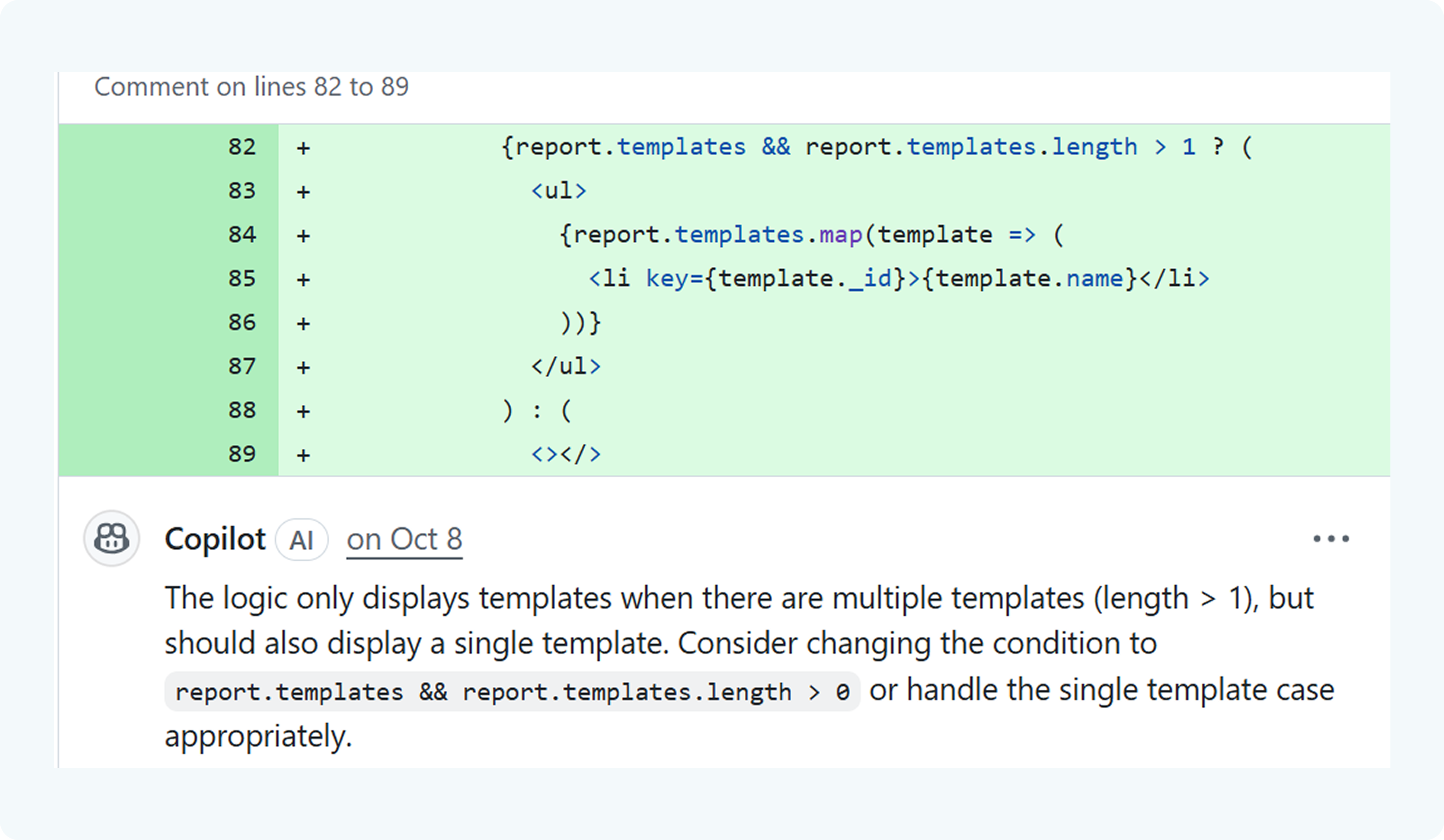Click line number 82 in diff
The width and height of the screenshot is (1444, 840).
pyautogui.click(x=242, y=147)
